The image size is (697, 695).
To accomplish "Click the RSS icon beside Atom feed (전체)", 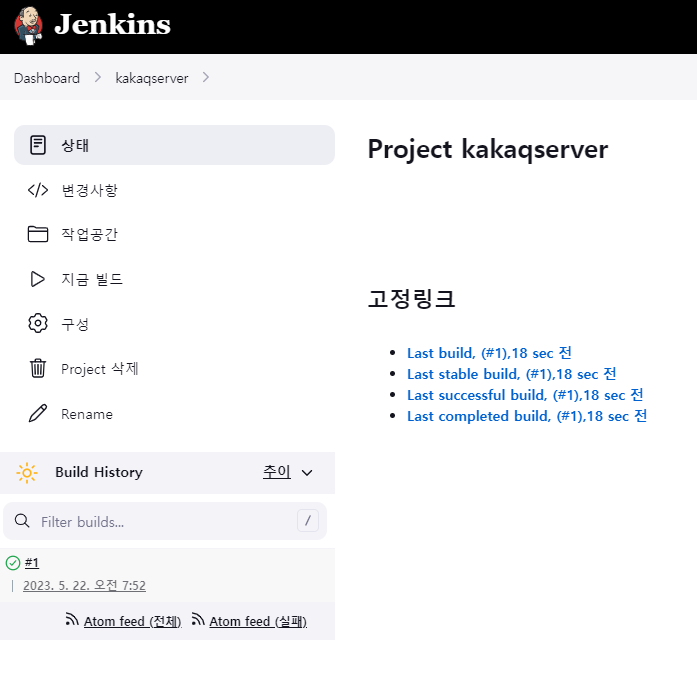I will pos(72,619).
